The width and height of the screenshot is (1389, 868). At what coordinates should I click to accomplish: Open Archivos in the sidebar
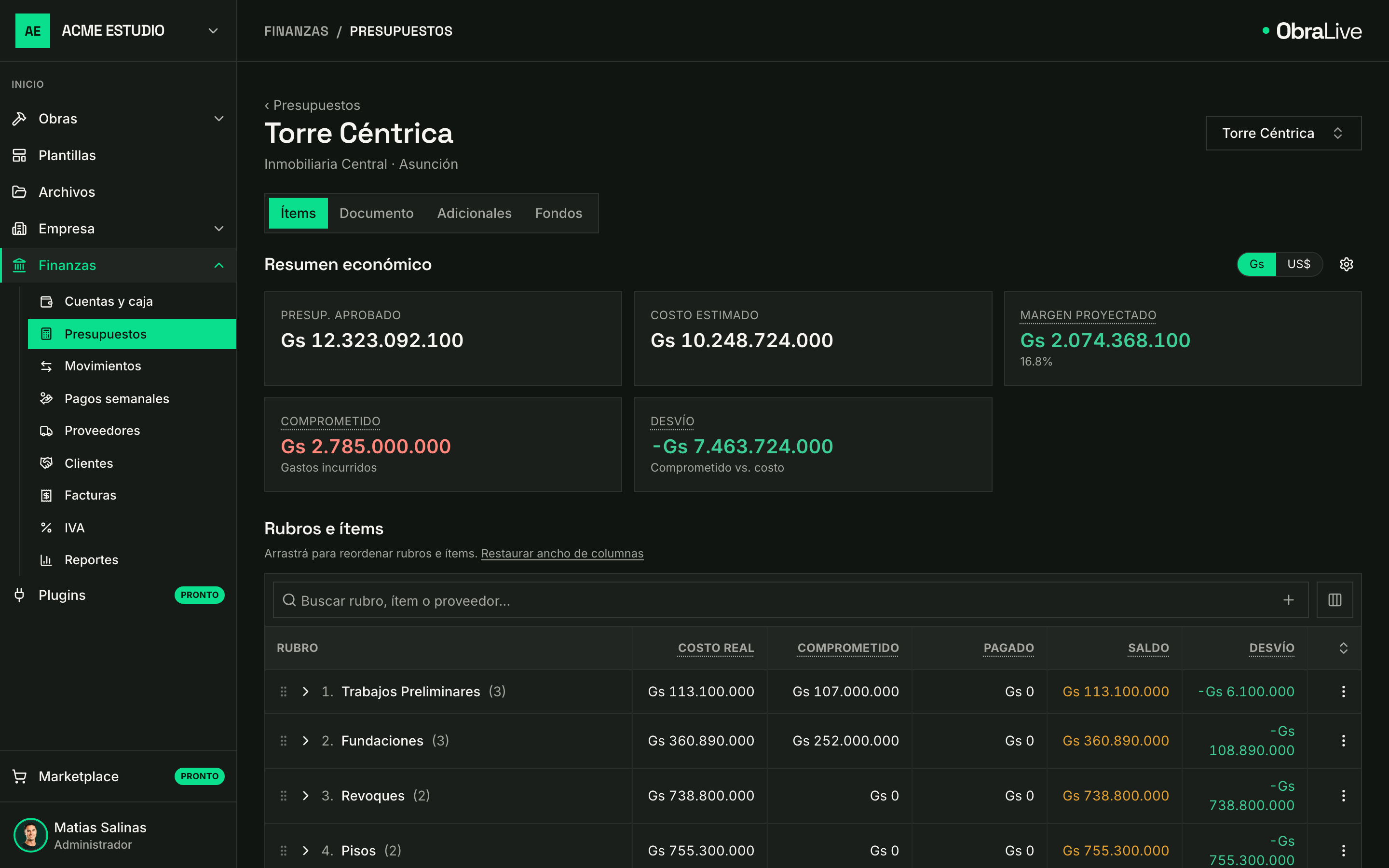(x=118, y=192)
